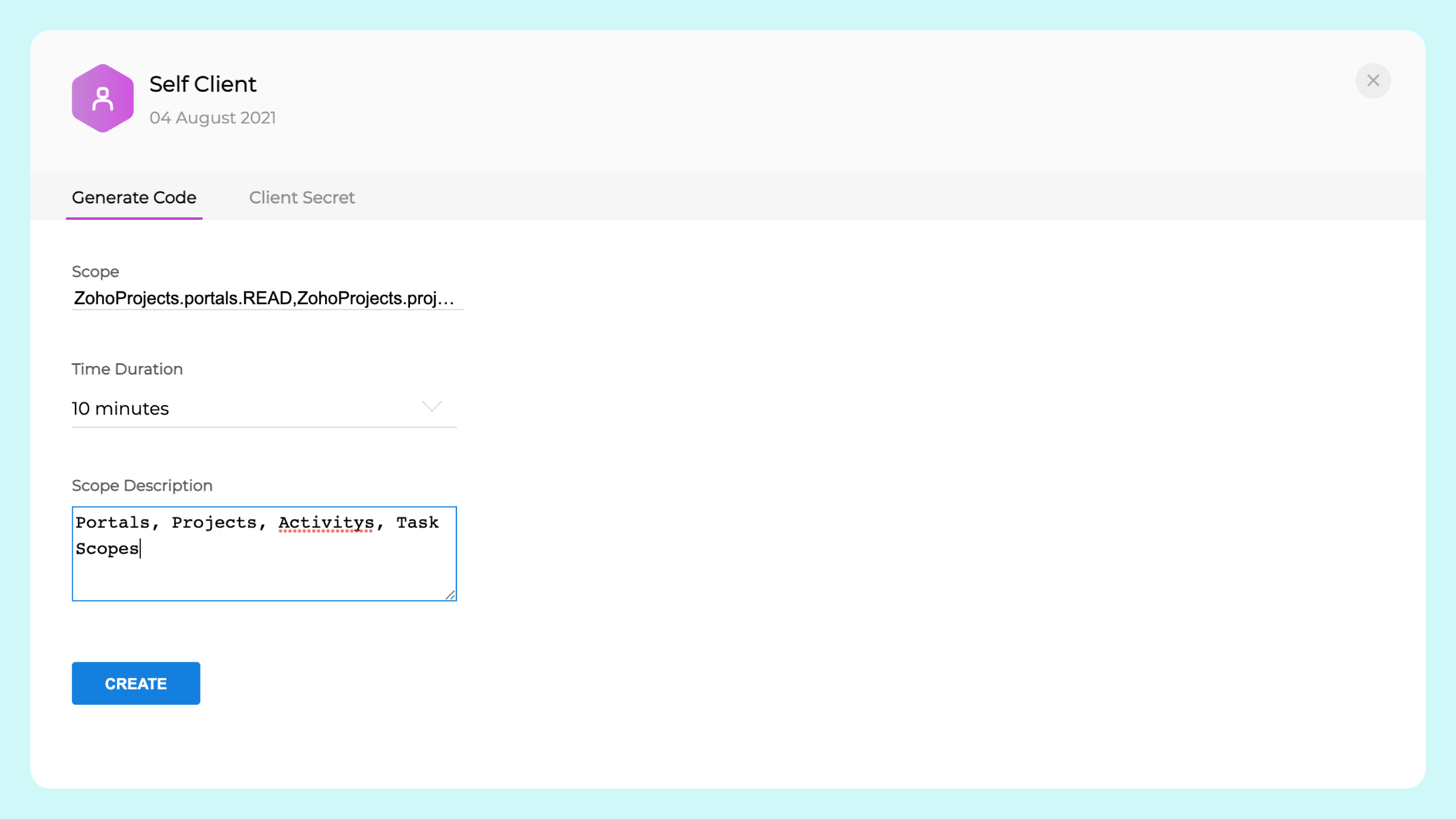1456x819 pixels.
Task: Click the Self Client hexagon user icon
Action: (103, 99)
